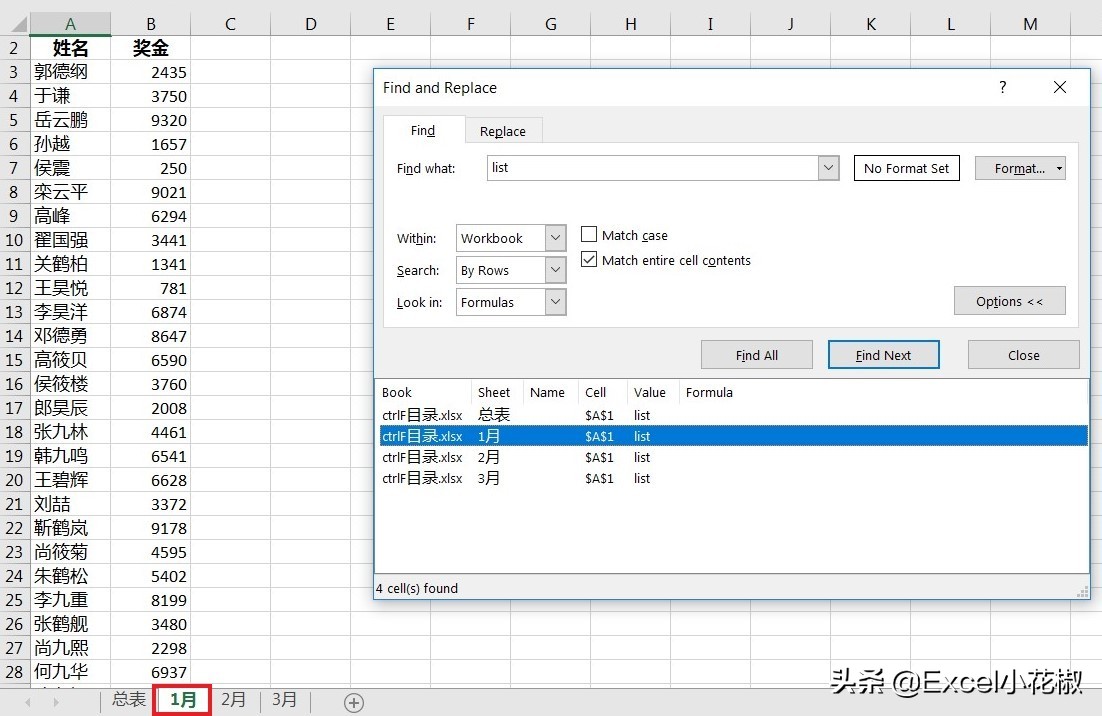The height and width of the screenshot is (716, 1102).
Task: Switch to the Replace tab
Action: pos(503,131)
